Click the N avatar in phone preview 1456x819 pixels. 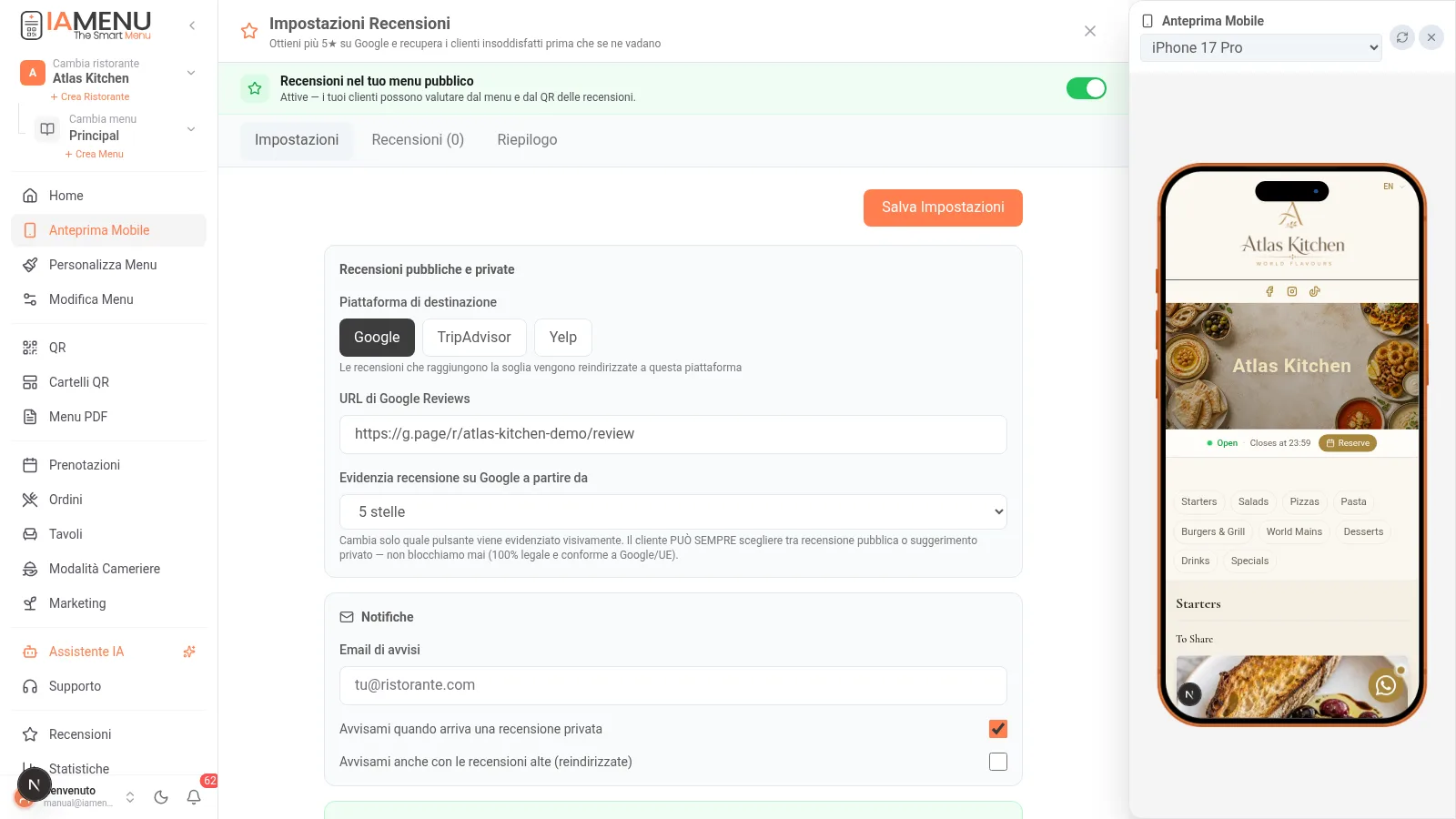pos(1189,694)
